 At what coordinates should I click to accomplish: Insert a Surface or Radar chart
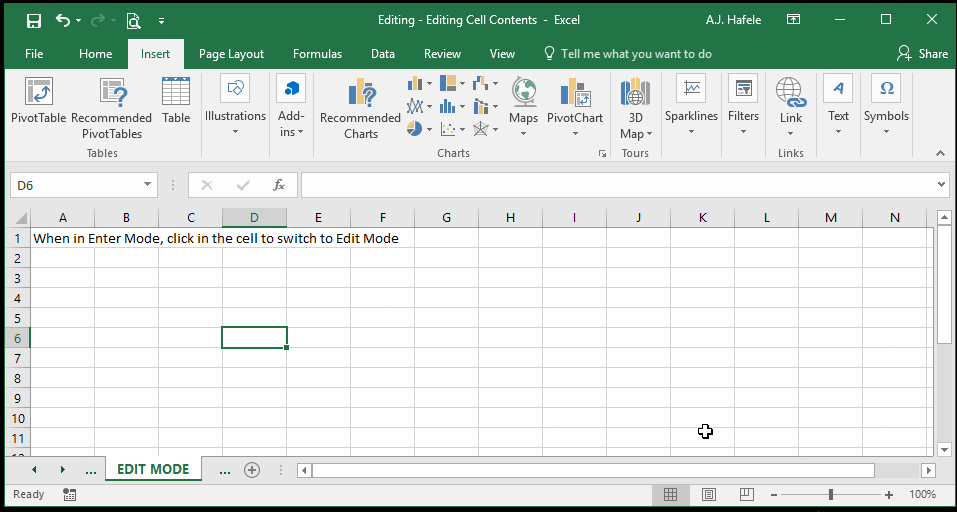[485, 129]
